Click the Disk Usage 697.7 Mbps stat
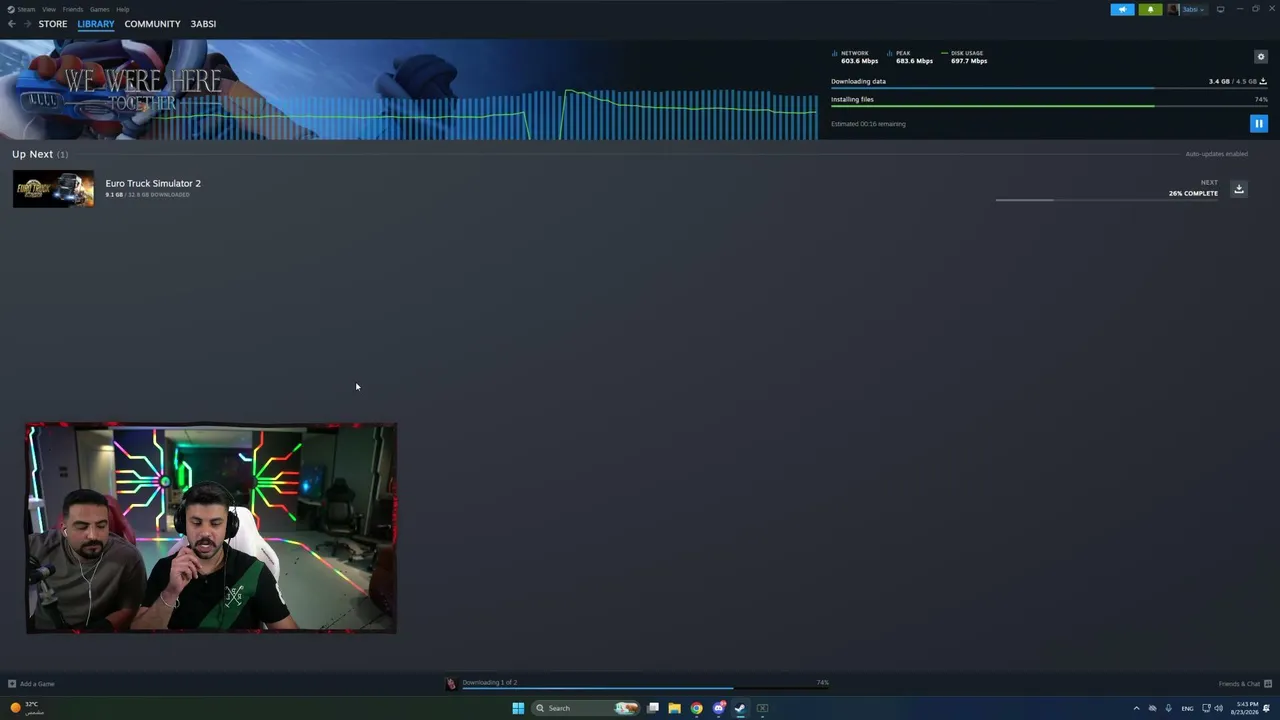1280x720 pixels. coord(964,57)
